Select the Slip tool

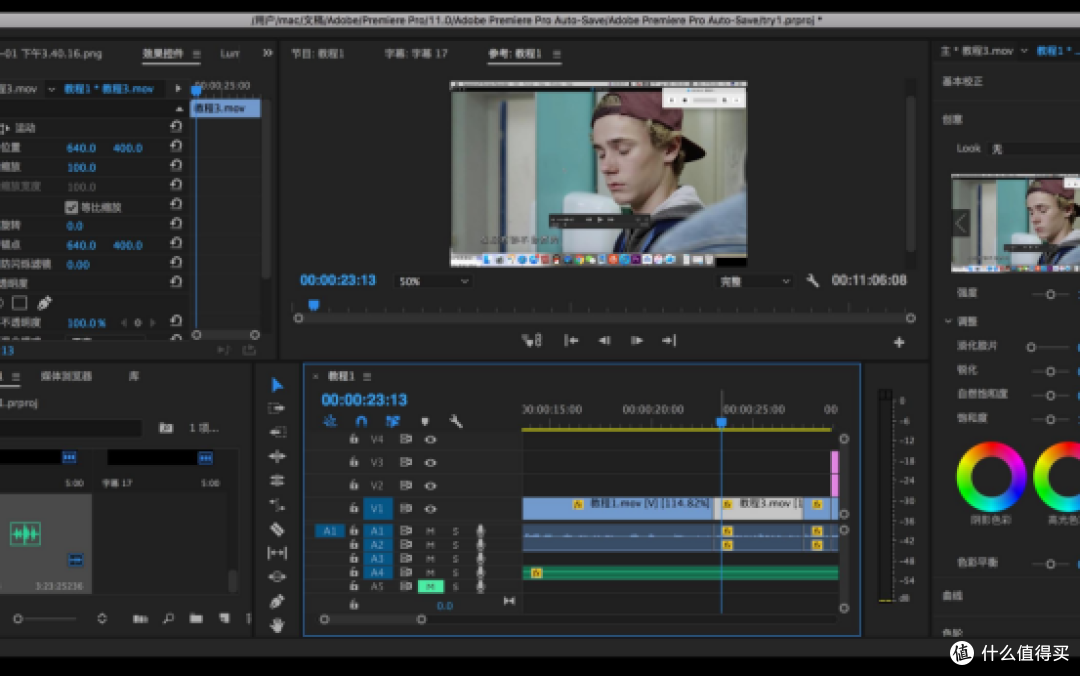(x=277, y=553)
